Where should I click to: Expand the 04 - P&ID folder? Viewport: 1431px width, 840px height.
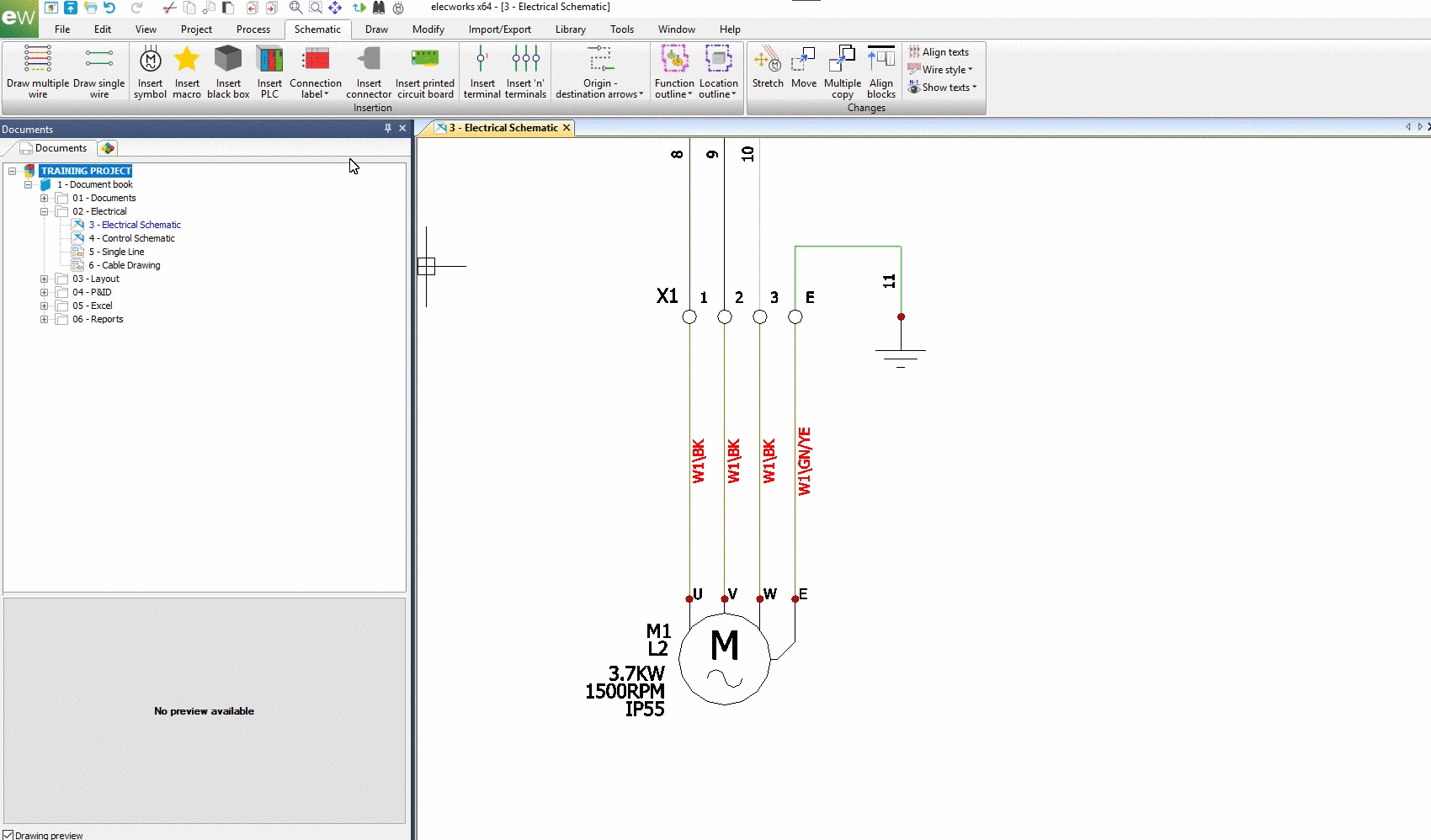click(x=44, y=293)
